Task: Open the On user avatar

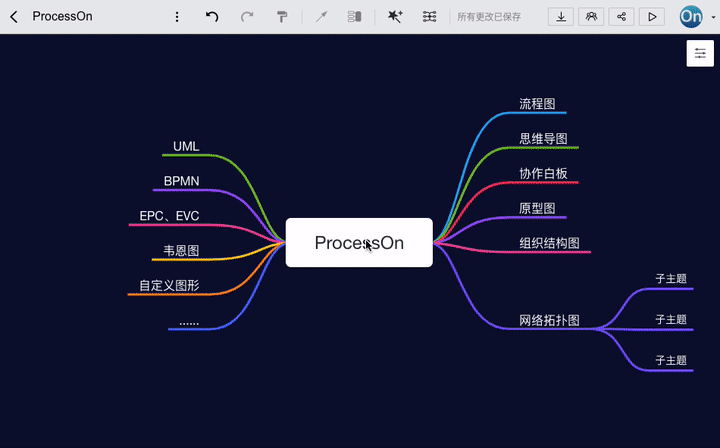Action: point(691,17)
